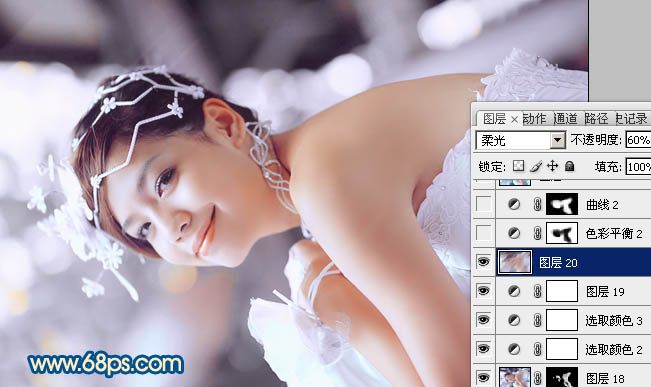Select layer name 曲线 2

click(602, 205)
